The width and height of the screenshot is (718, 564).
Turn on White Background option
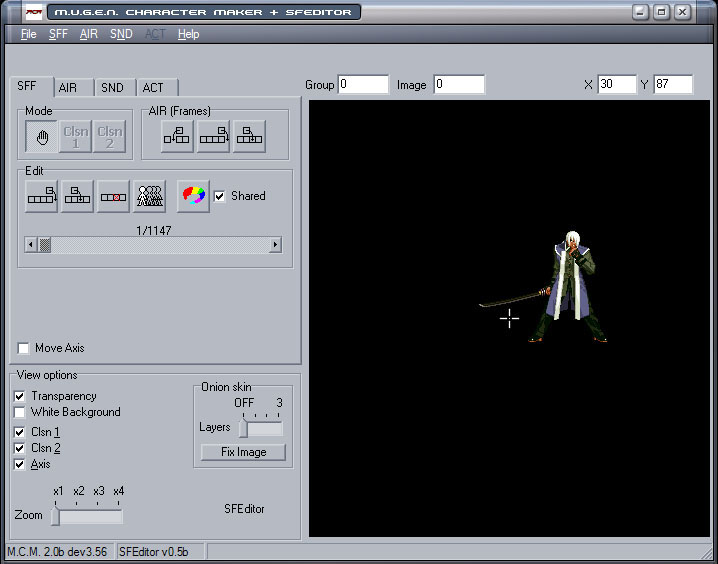21,412
